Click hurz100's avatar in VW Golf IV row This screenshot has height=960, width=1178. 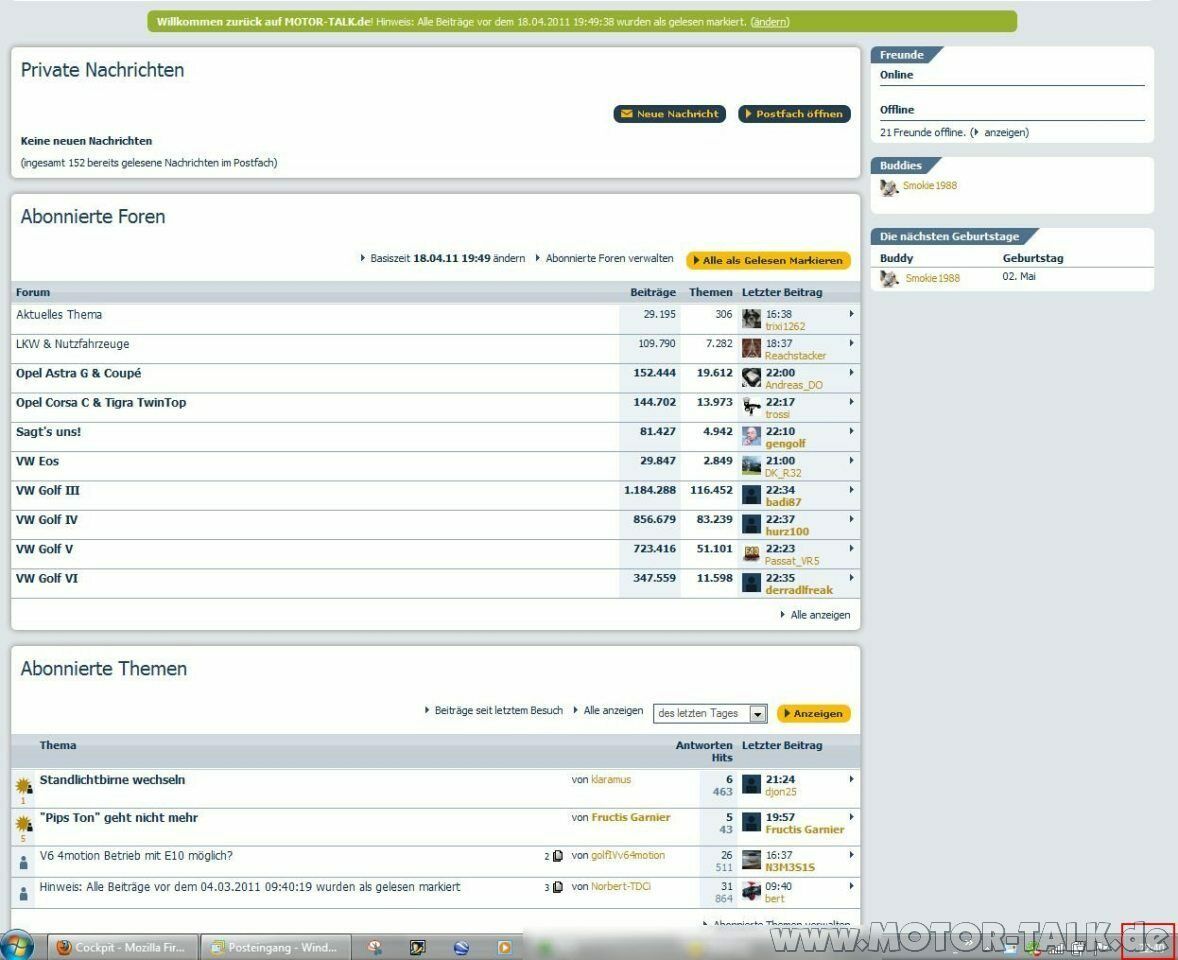coord(751,524)
